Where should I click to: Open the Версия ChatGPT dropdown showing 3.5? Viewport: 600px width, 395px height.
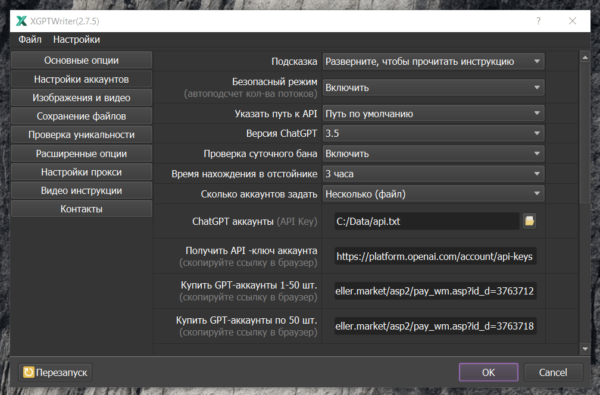click(x=434, y=133)
